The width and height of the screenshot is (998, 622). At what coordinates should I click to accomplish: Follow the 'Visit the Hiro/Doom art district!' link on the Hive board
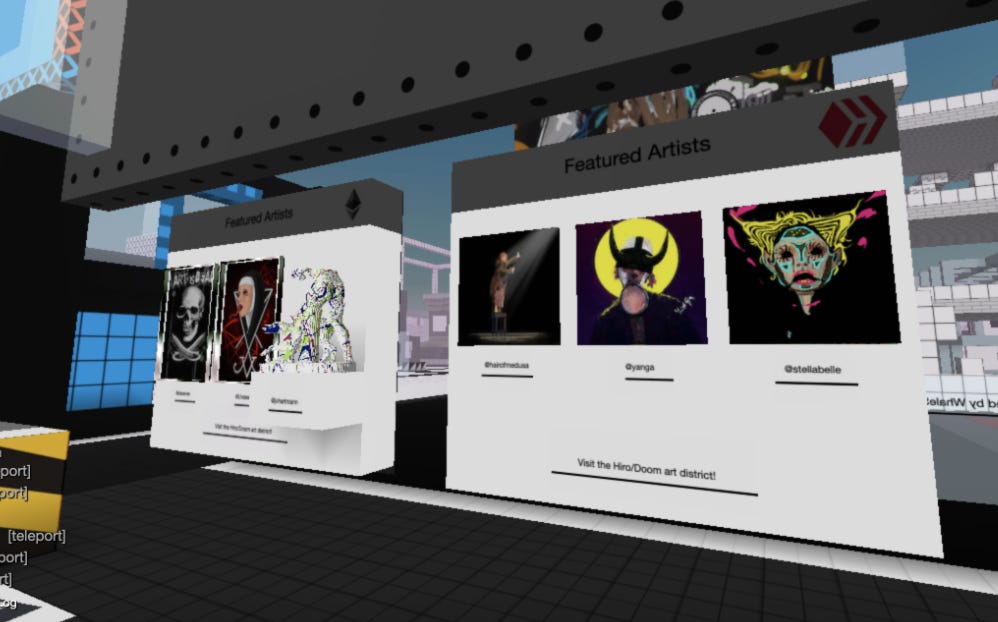tap(646, 469)
